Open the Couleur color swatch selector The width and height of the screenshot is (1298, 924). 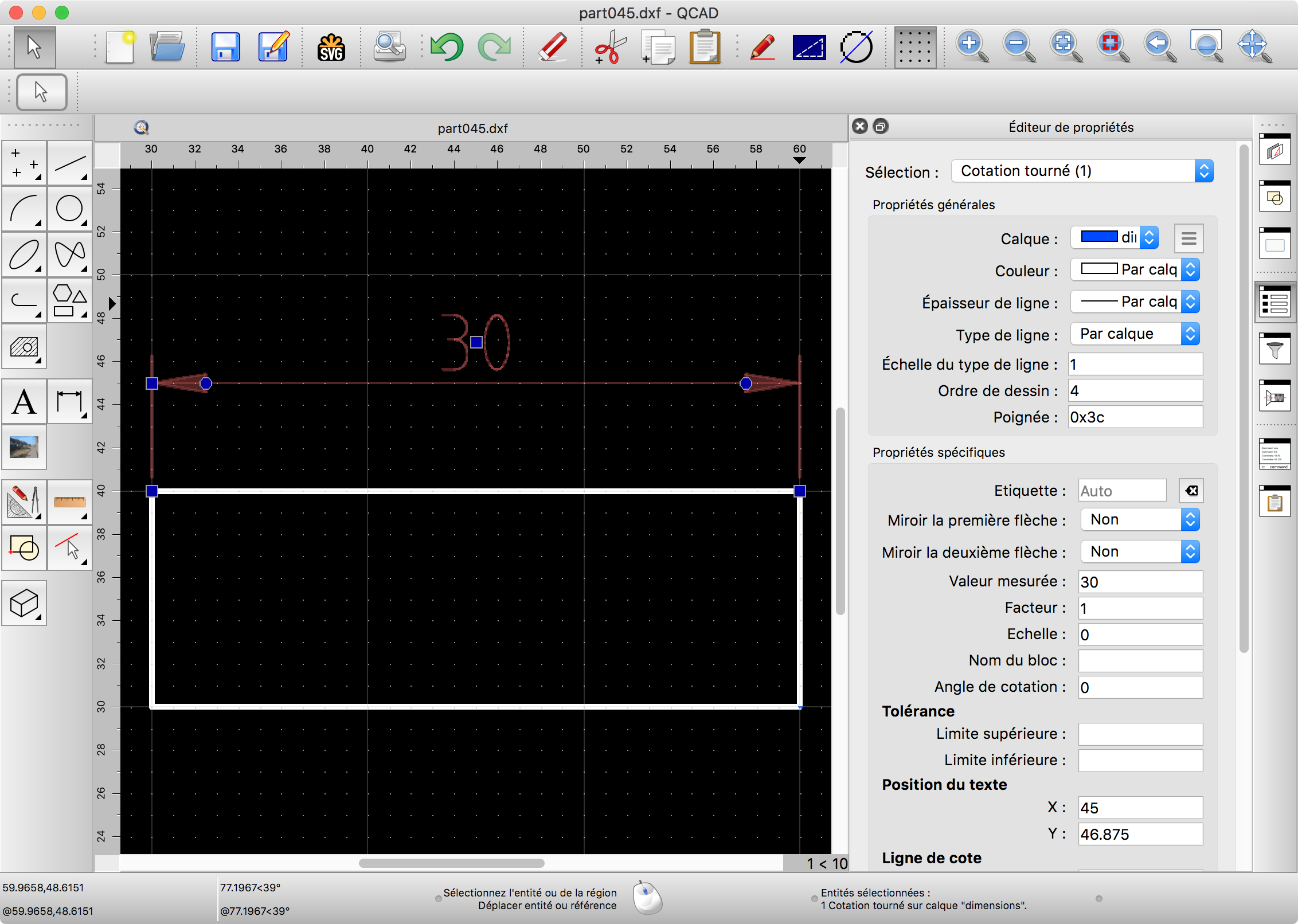tap(1135, 270)
